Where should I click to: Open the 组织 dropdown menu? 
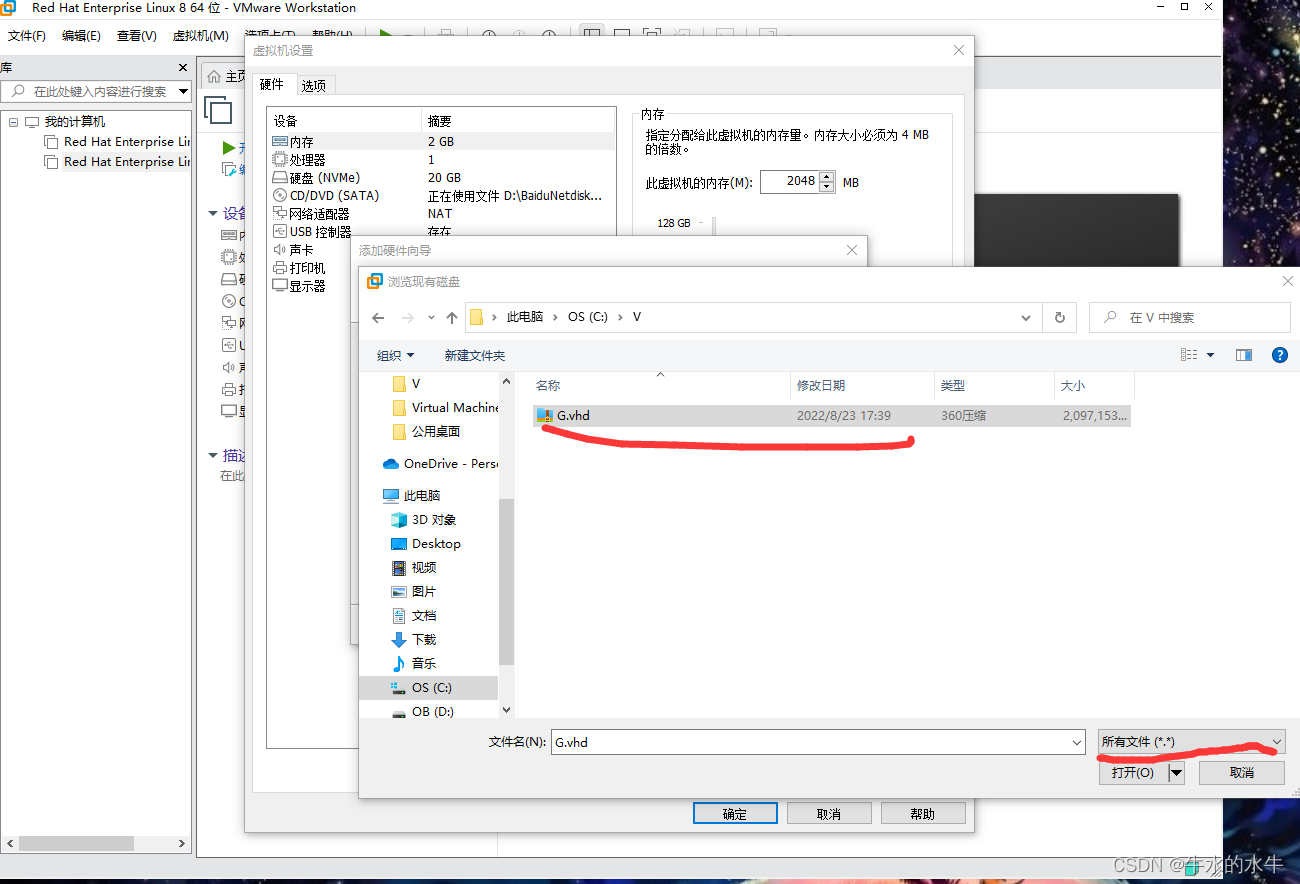(395, 356)
